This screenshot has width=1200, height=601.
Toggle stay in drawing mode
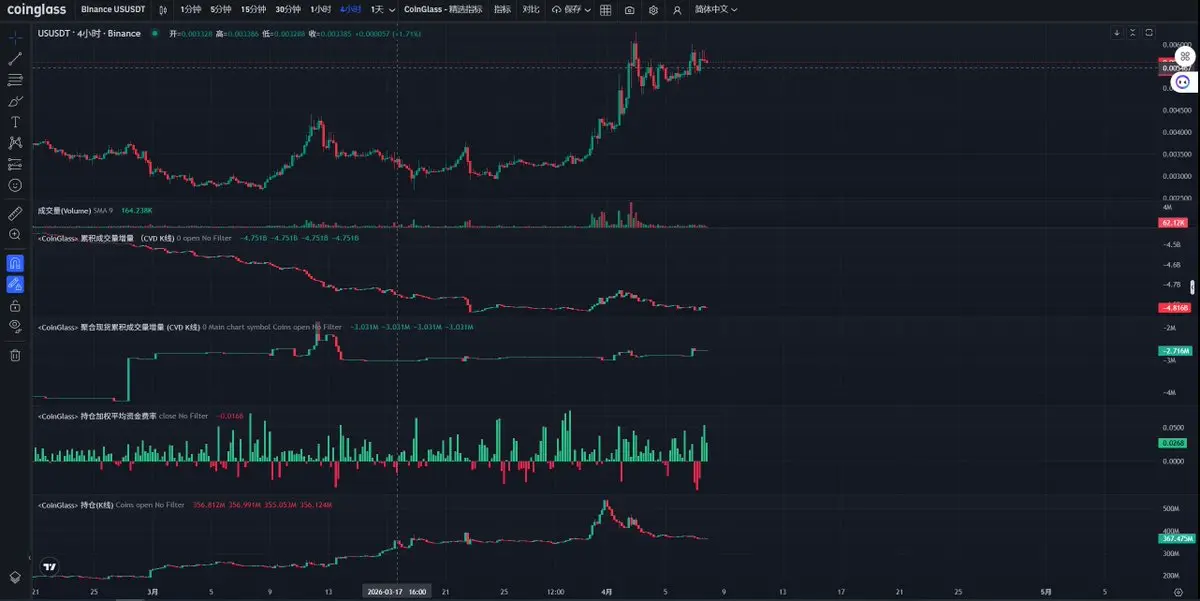coord(15,284)
